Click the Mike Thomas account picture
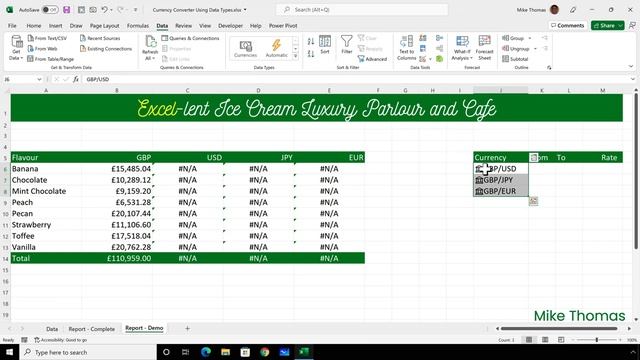This screenshot has height=360, width=640. (554, 9)
